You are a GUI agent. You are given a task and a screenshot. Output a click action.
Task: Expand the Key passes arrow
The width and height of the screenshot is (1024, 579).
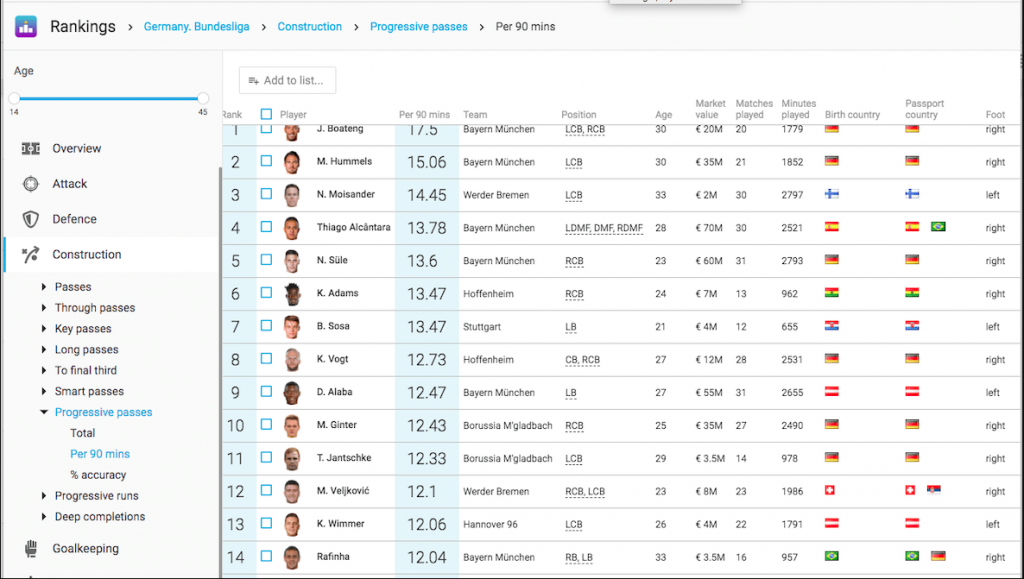44,328
